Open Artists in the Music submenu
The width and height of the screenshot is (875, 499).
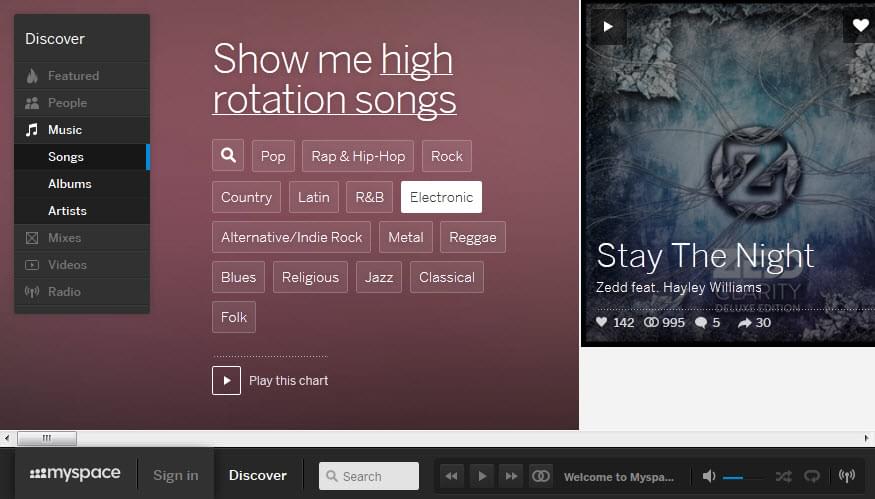(67, 211)
